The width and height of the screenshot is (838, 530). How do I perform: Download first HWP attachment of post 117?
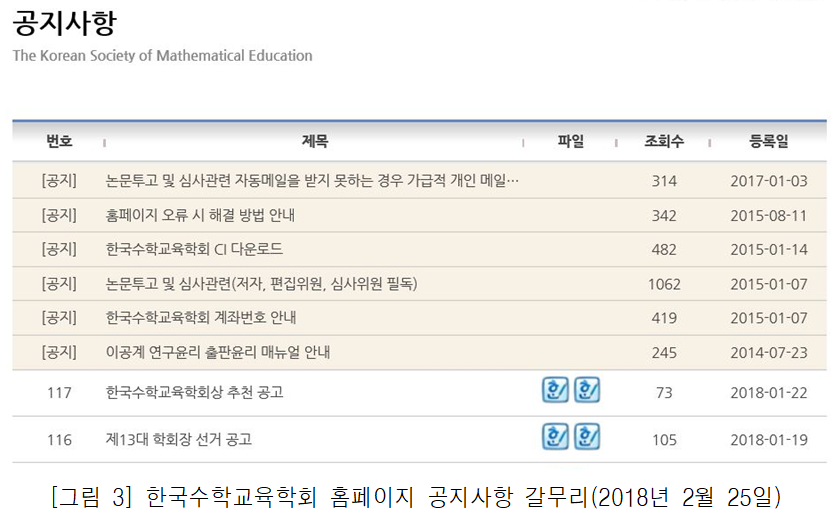555,391
